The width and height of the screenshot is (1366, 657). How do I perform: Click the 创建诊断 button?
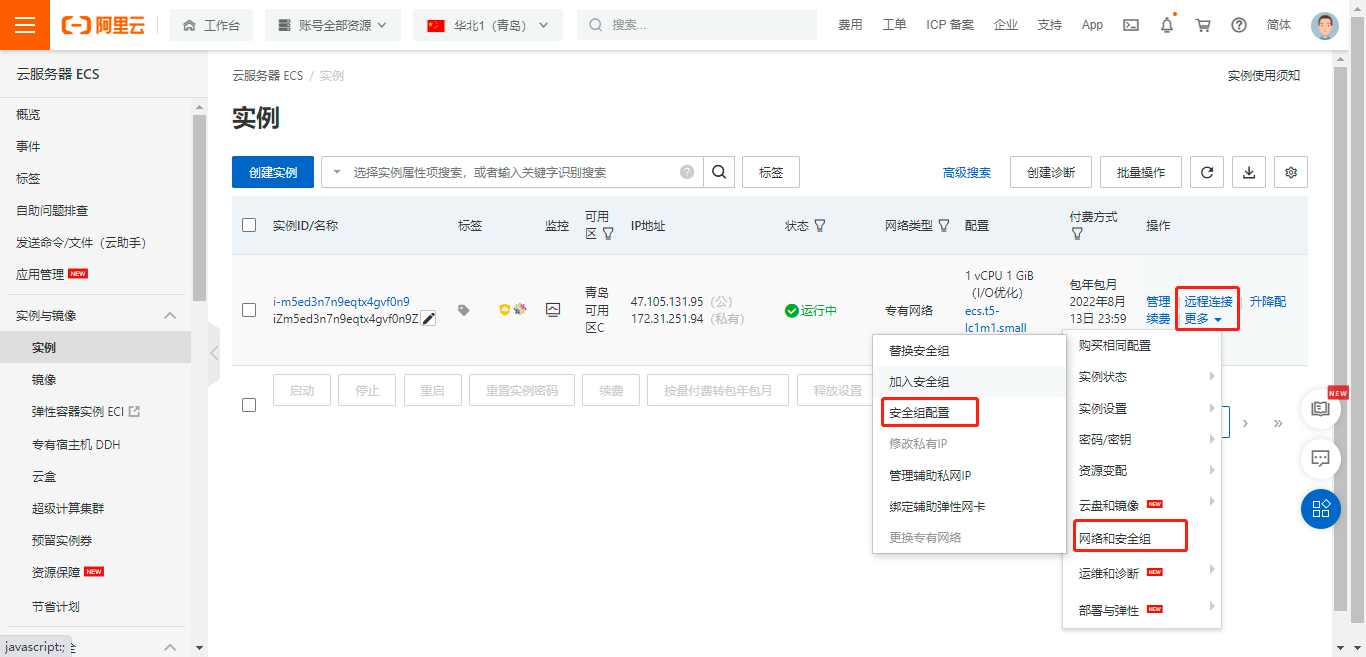(x=1051, y=172)
